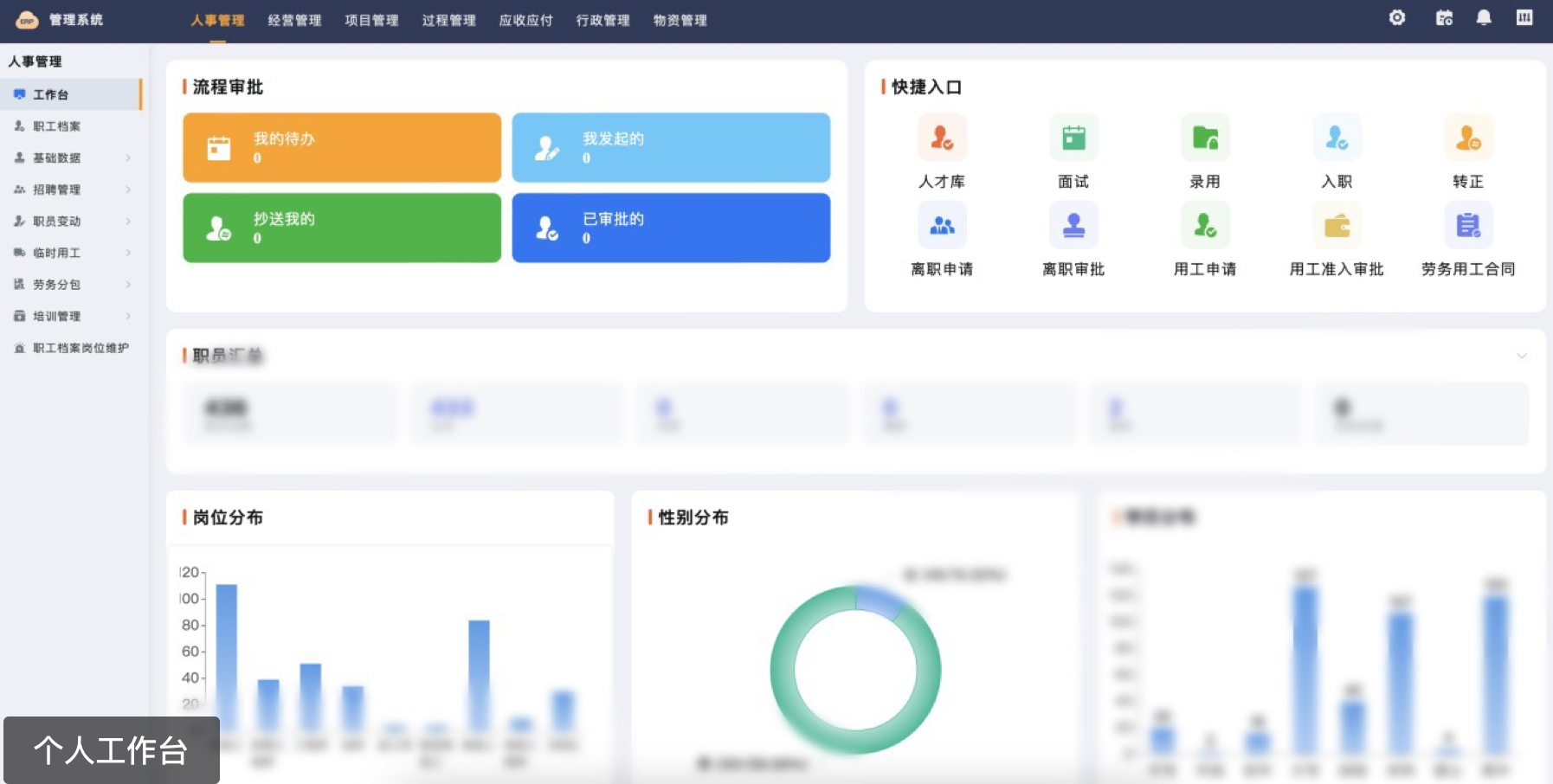This screenshot has width=1553, height=784.
Task: Collapse the 职员汇总 panel chevron
Action: [1521, 356]
